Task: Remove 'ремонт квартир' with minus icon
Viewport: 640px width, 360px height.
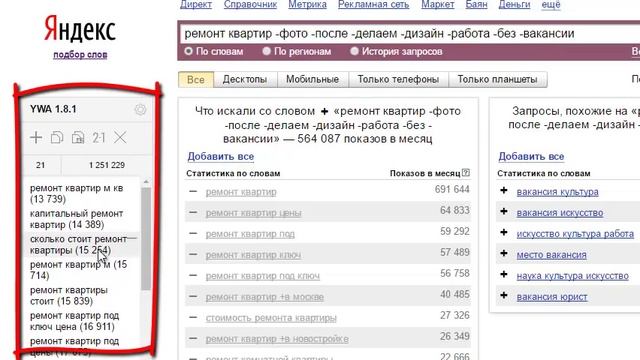Action: pos(193,191)
